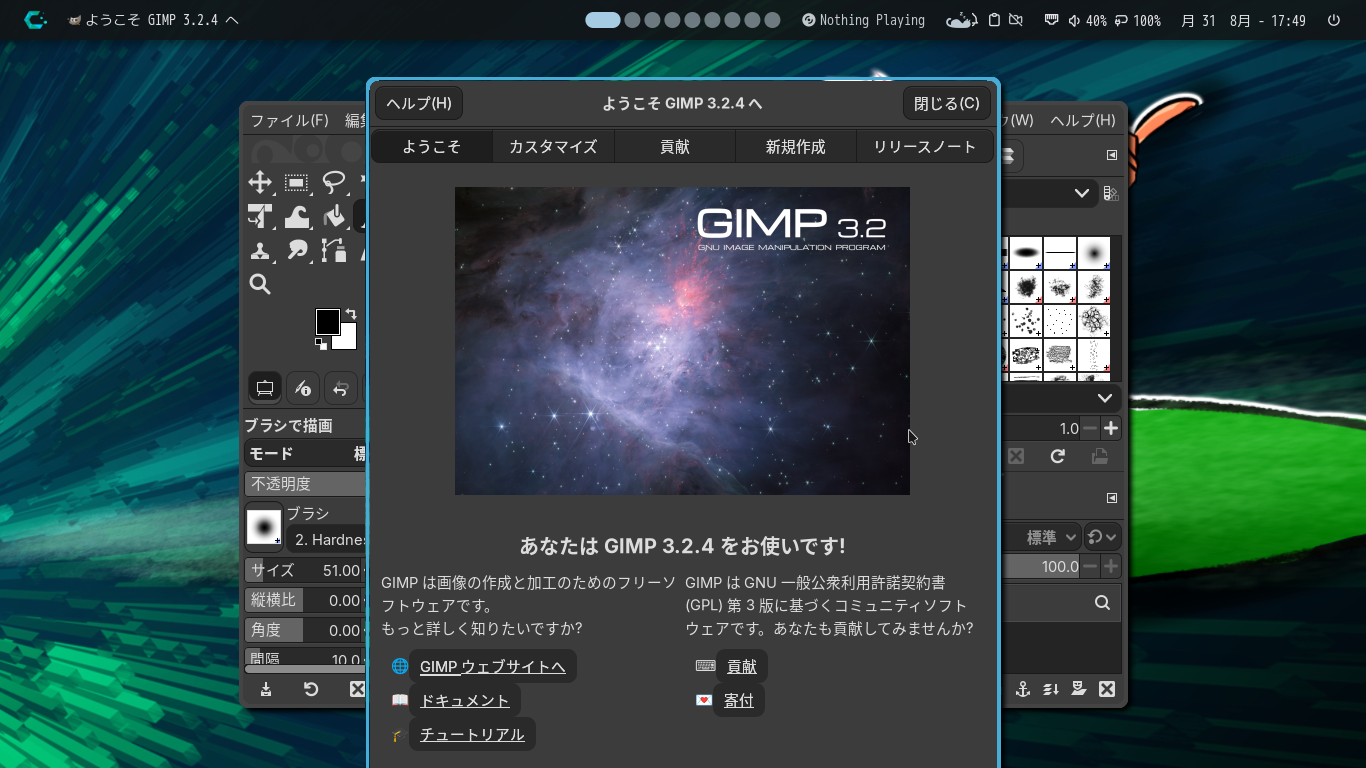Open the ファイル(F) menu in GIMP window
1366x768 pixels.
point(289,121)
